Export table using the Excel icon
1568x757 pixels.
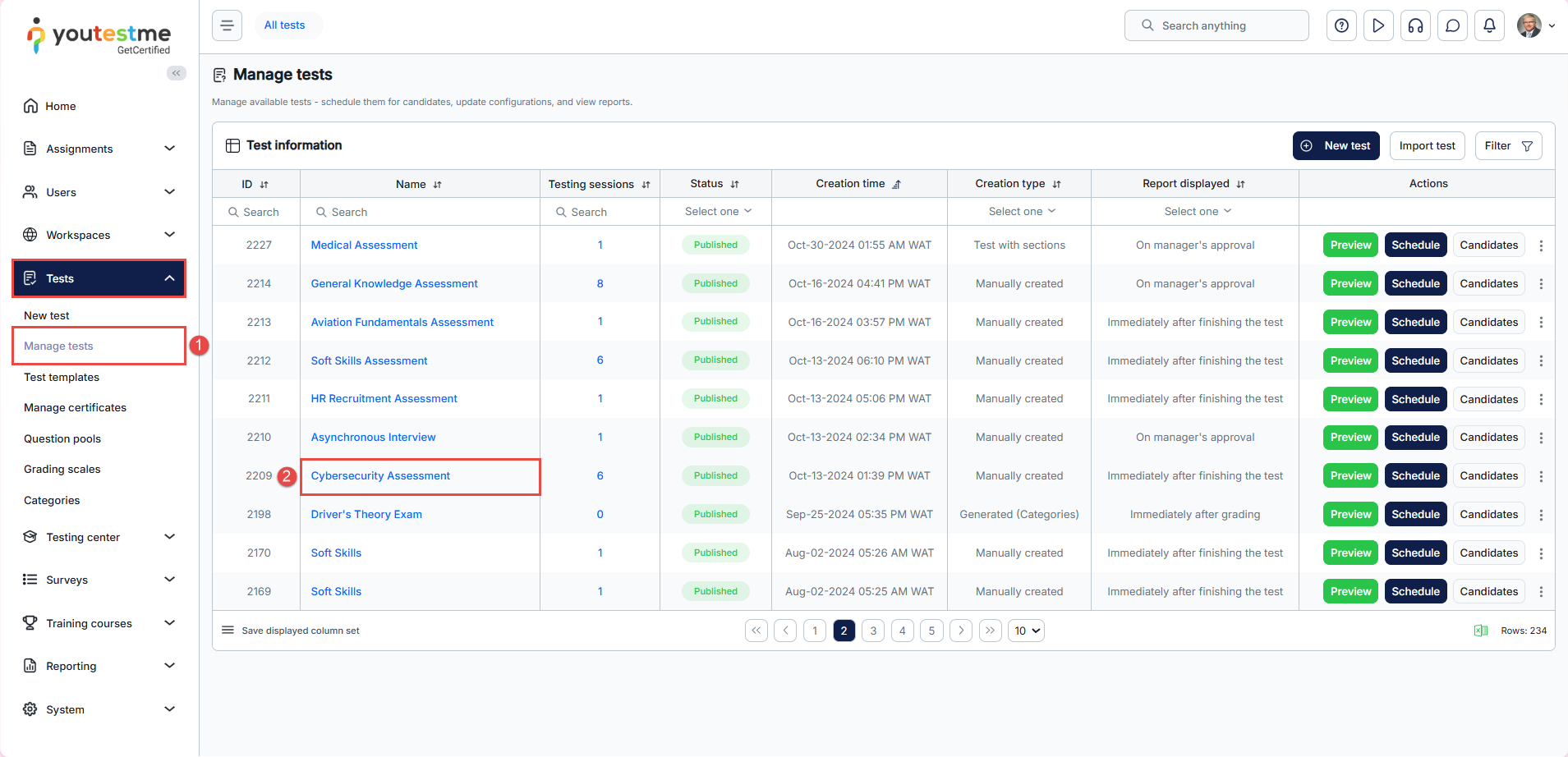1480,631
